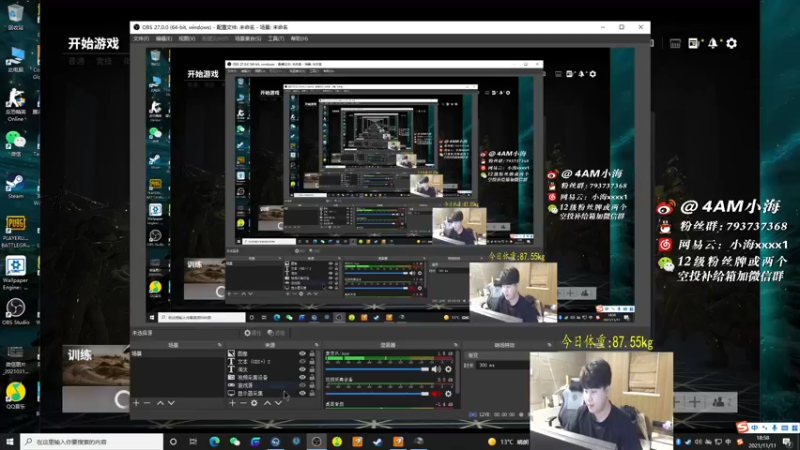Open the View menu in OBS
The width and height of the screenshot is (800, 450).
tap(187, 39)
